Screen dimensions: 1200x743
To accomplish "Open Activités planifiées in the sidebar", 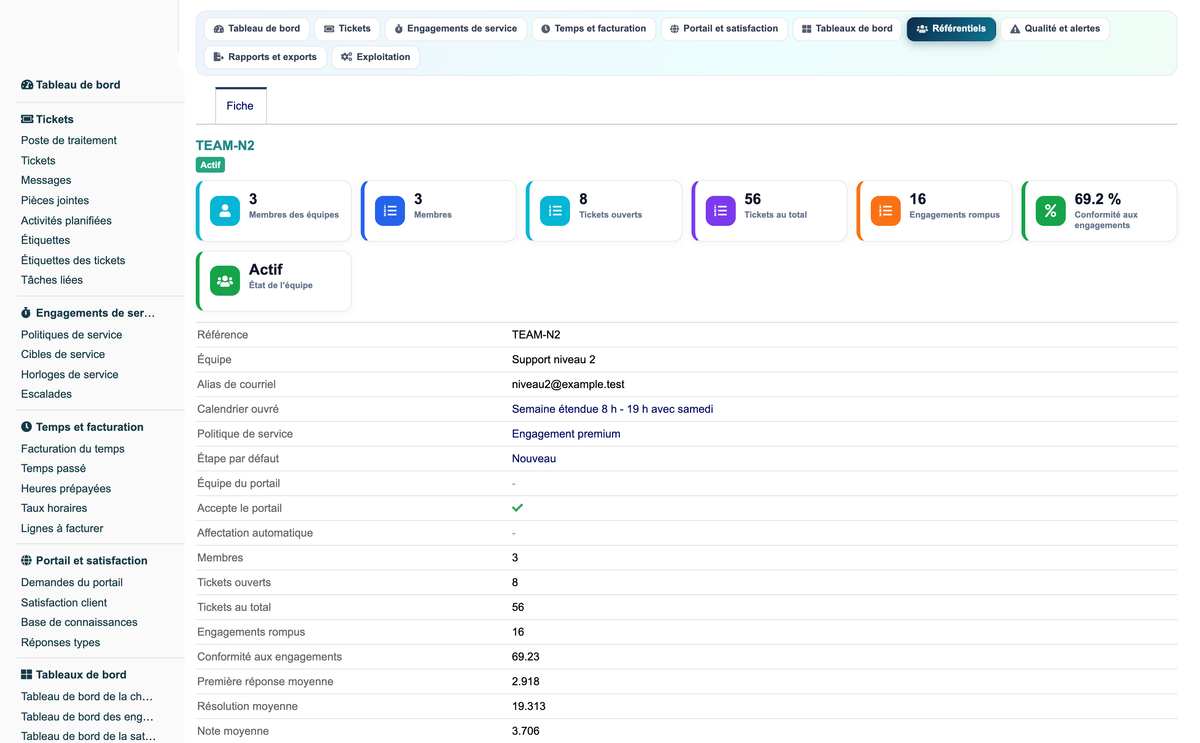I will [66, 221].
